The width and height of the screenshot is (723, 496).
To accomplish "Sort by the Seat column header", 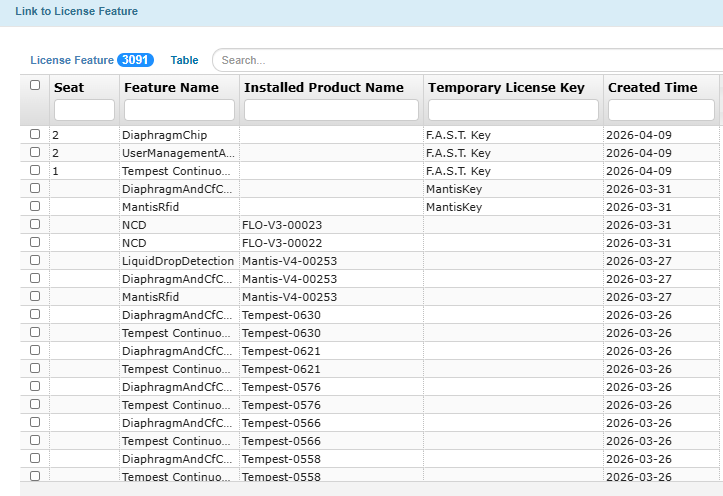I will pyautogui.click(x=69, y=87).
